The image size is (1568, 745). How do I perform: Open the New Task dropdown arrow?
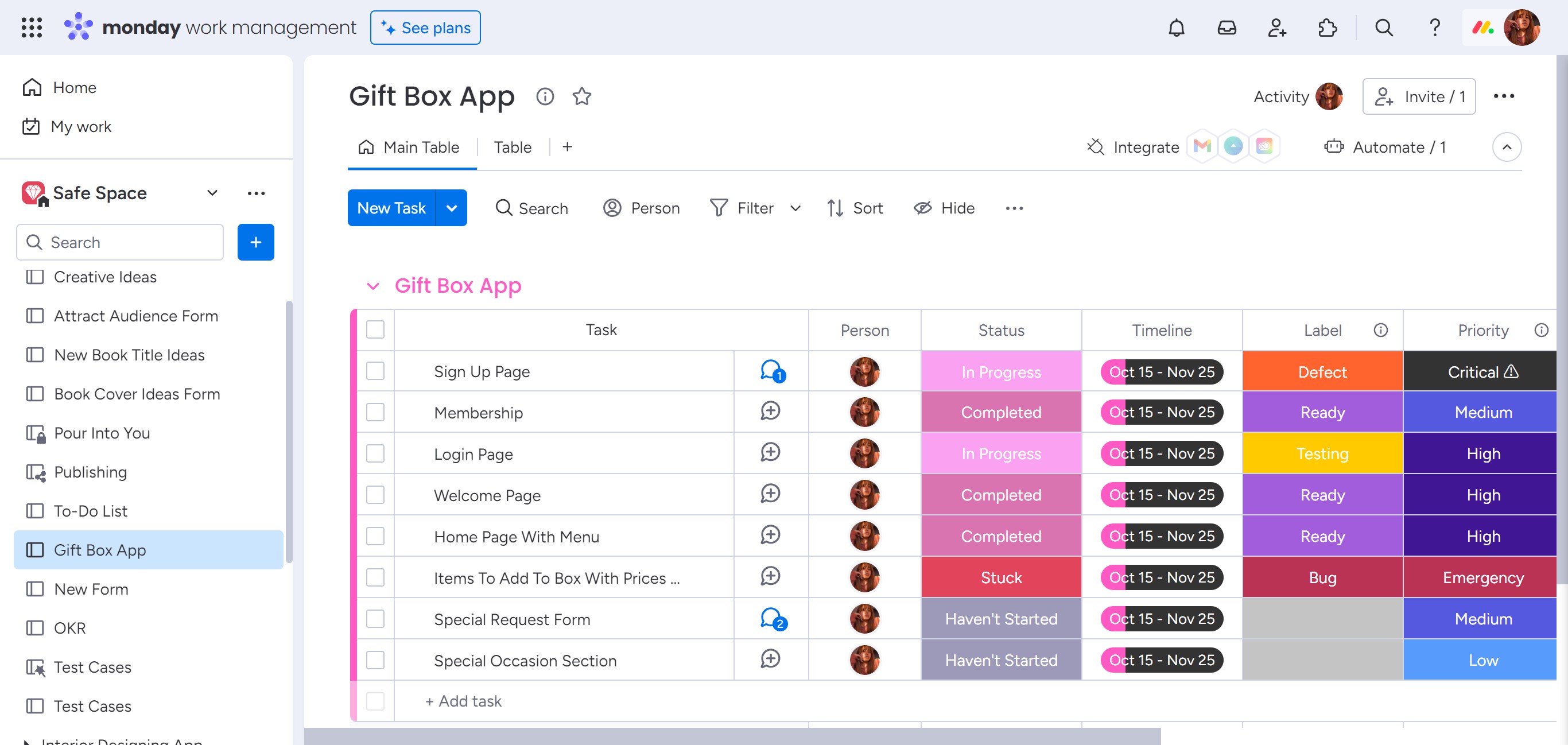(x=451, y=208)
